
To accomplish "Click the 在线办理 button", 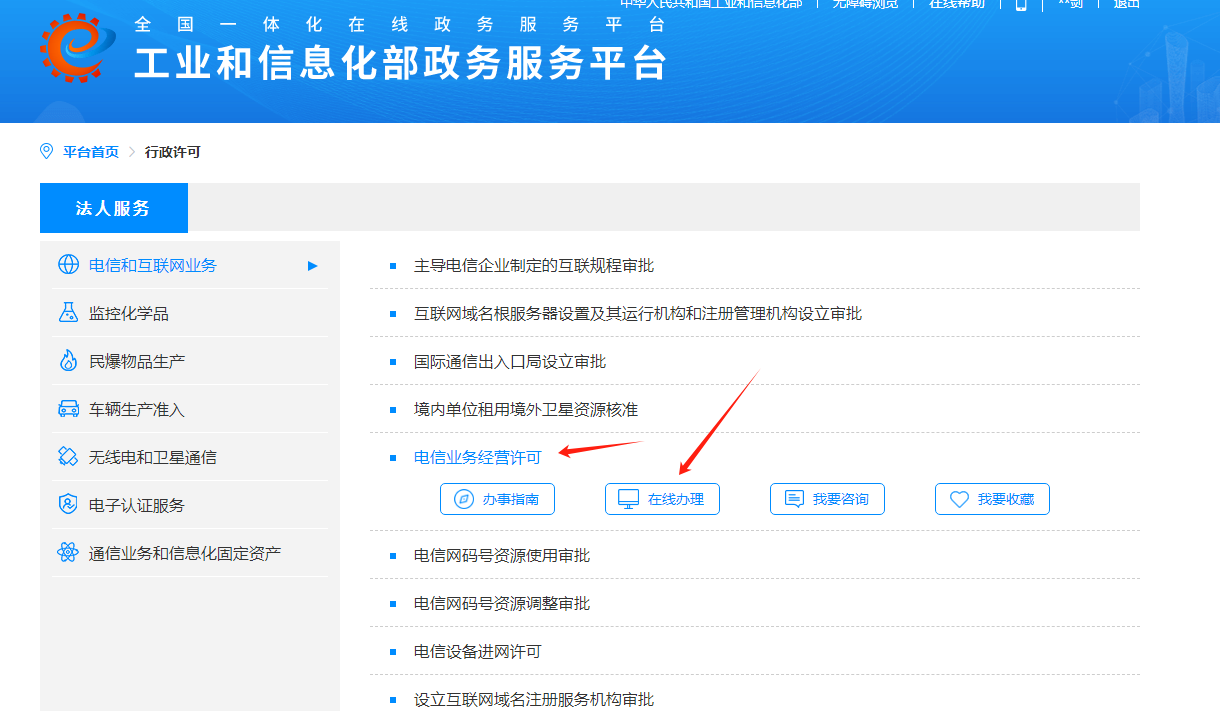I will (662, 499).
